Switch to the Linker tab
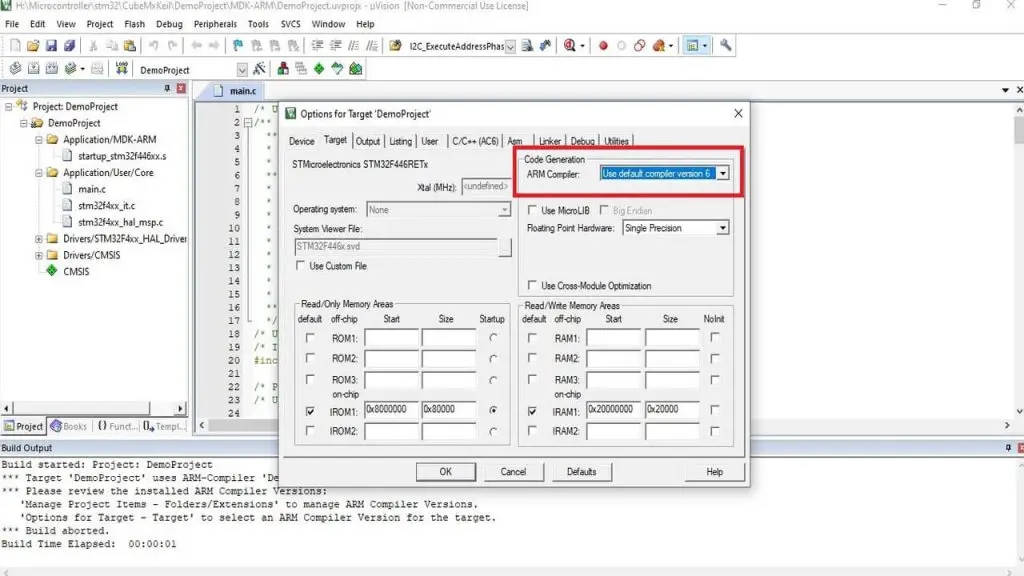Image resolution: width=1024 pixels, height=576 pixels. 549,141
